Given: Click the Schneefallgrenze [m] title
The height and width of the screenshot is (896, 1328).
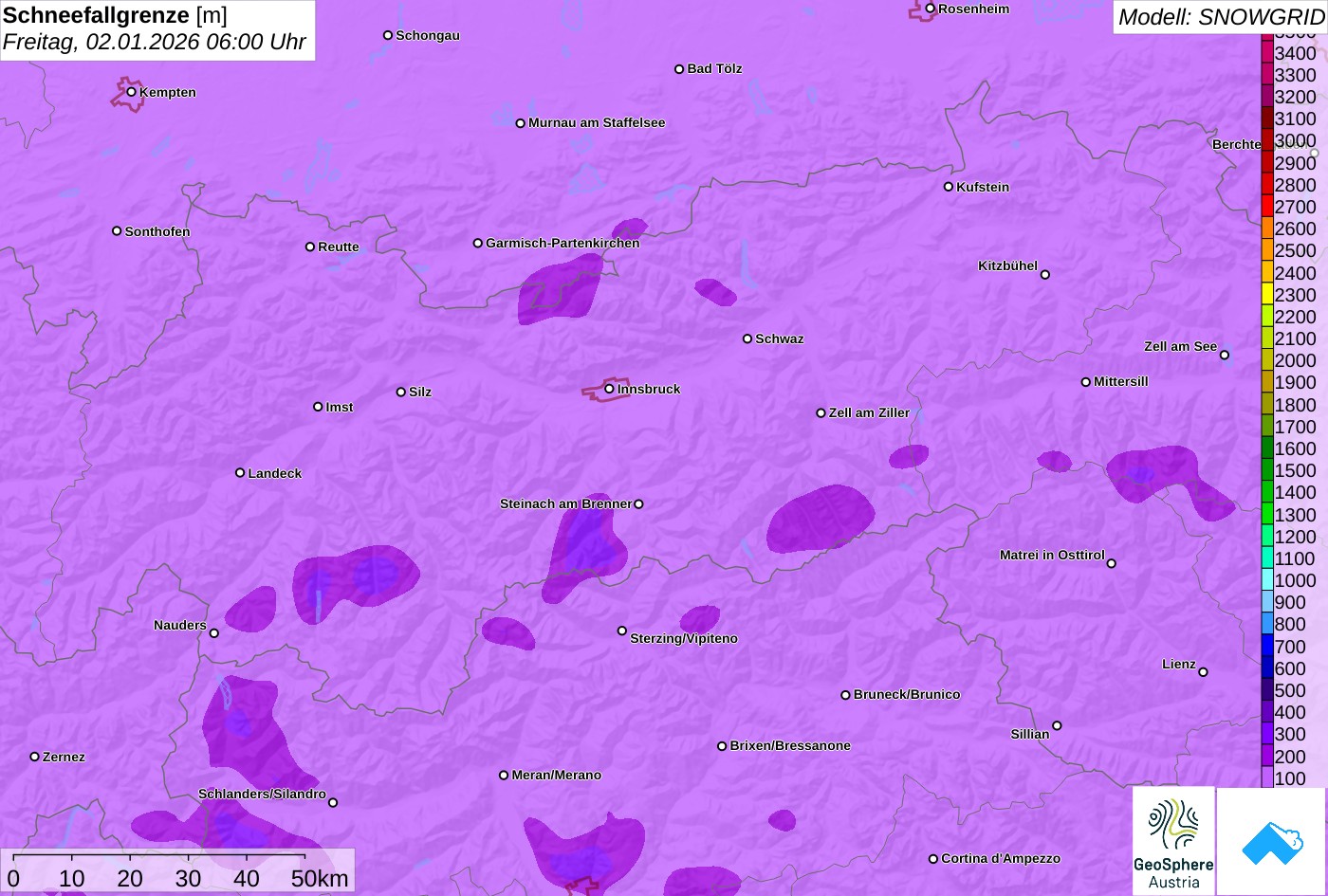Looking at the screenshot, I should coord(116,15).
